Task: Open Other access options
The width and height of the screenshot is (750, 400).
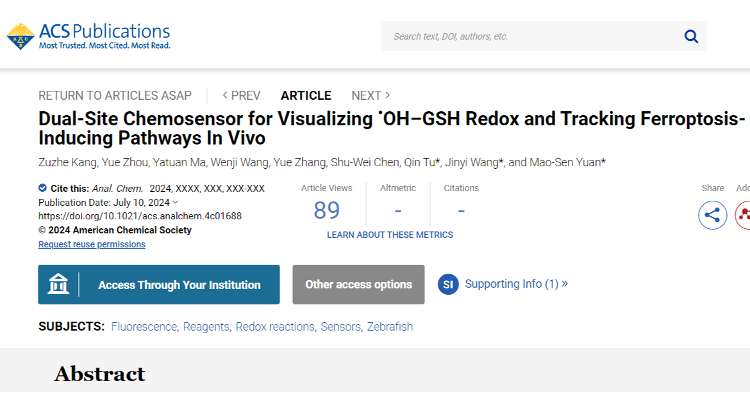Action: [359, 285]
